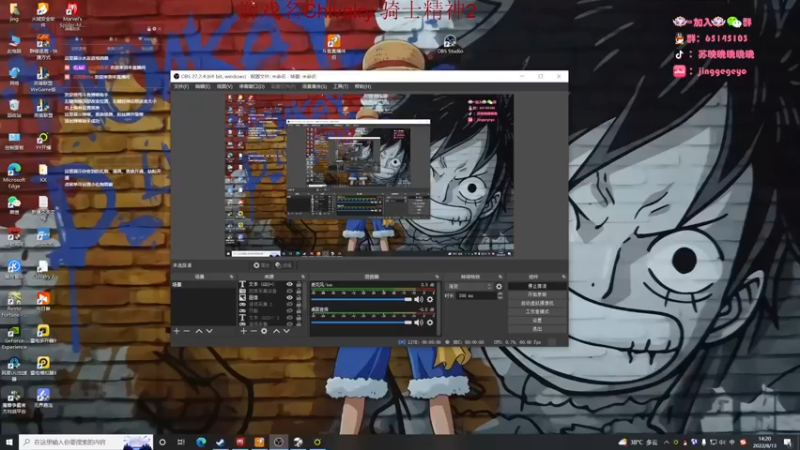Open 设置 settings button in Controls
This screenshot has height=450, width=800.
point(537,320)
